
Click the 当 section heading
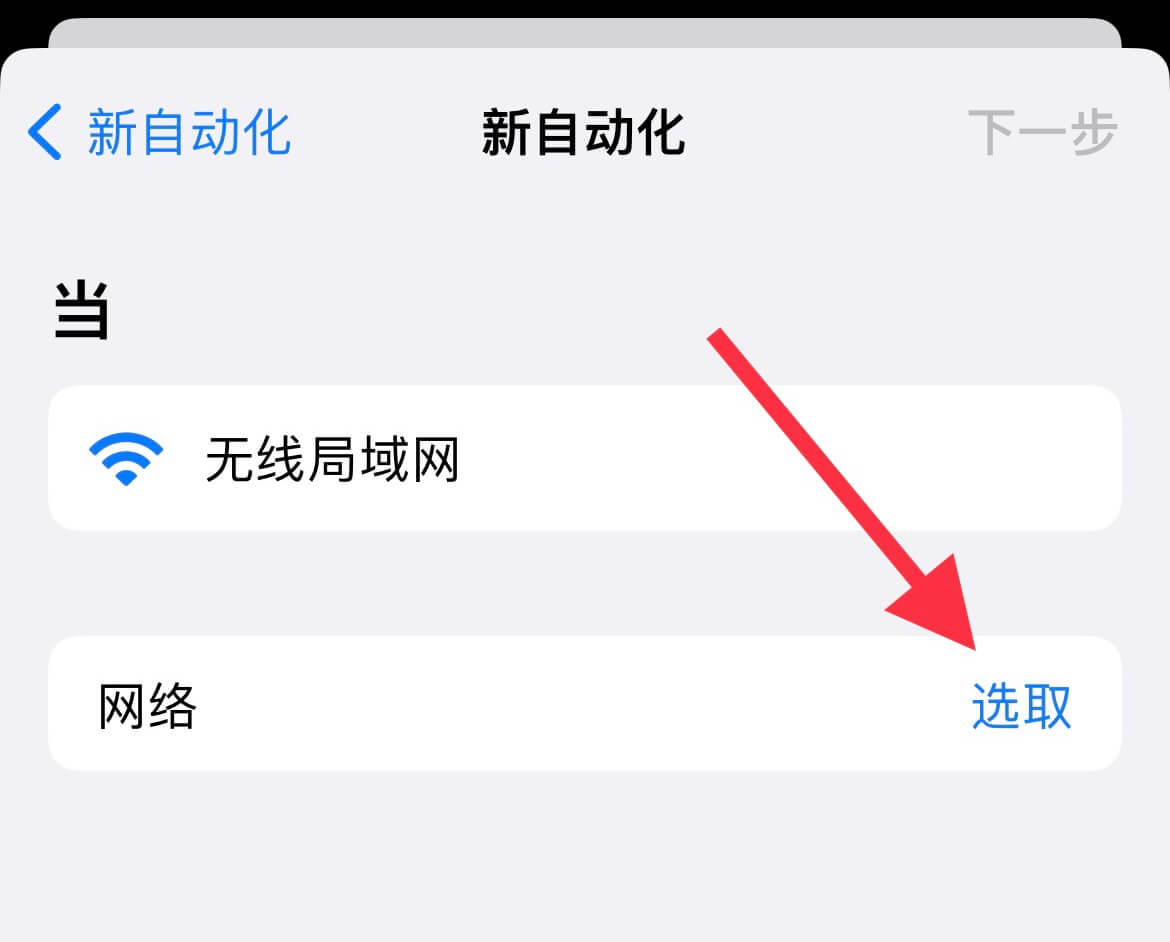click(x=81, y=310)
